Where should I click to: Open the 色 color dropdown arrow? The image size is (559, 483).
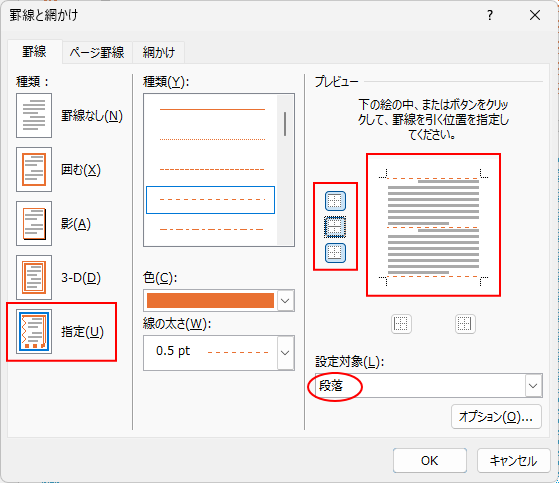pos(285,300)
